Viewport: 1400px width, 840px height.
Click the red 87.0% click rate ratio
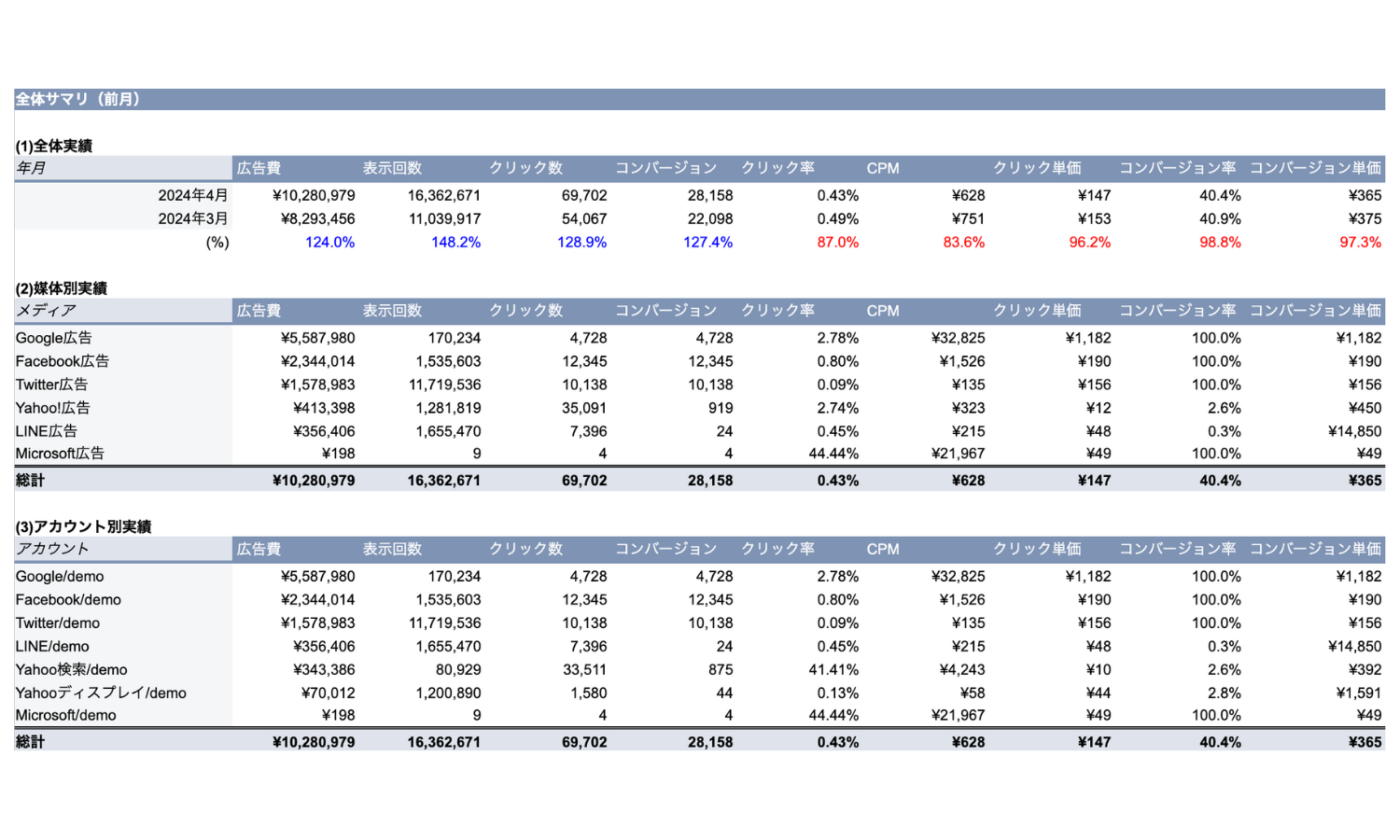pos(838,242)
